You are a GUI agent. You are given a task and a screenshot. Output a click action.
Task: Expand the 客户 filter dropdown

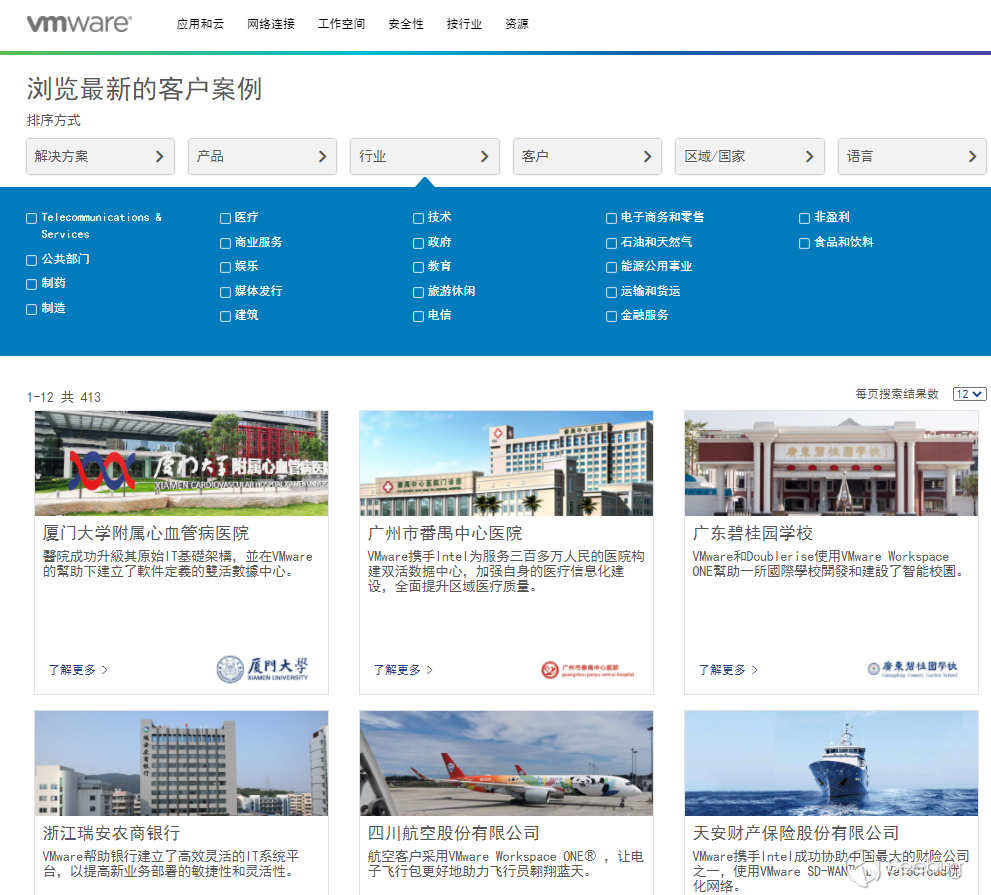587,156
